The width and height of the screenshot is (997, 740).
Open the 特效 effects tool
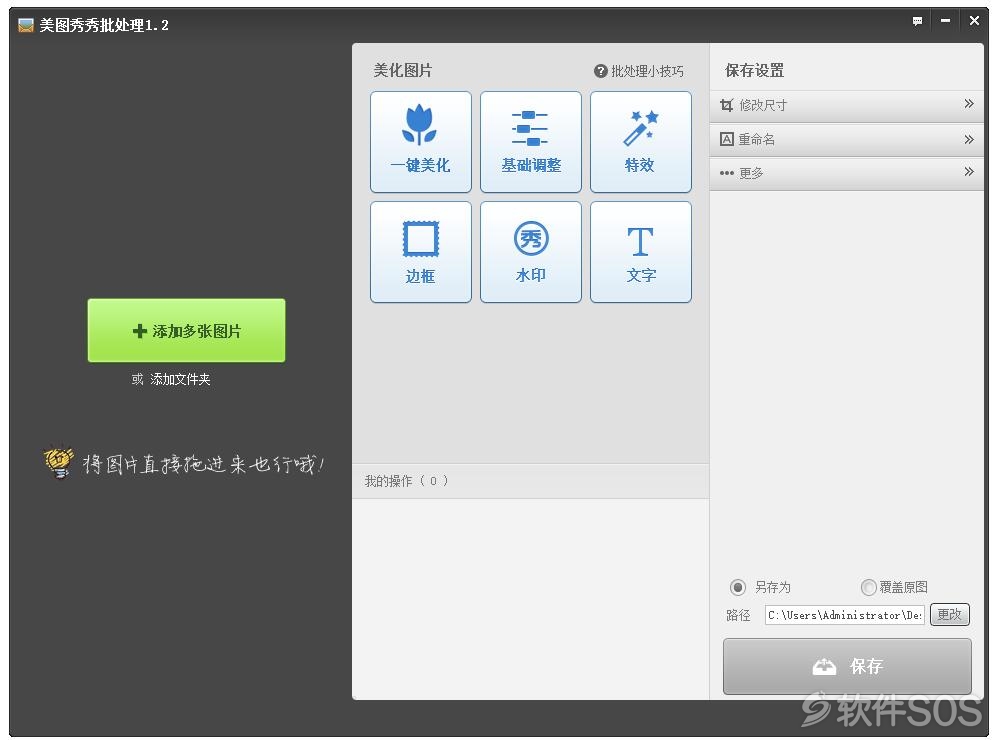point(640,142)
